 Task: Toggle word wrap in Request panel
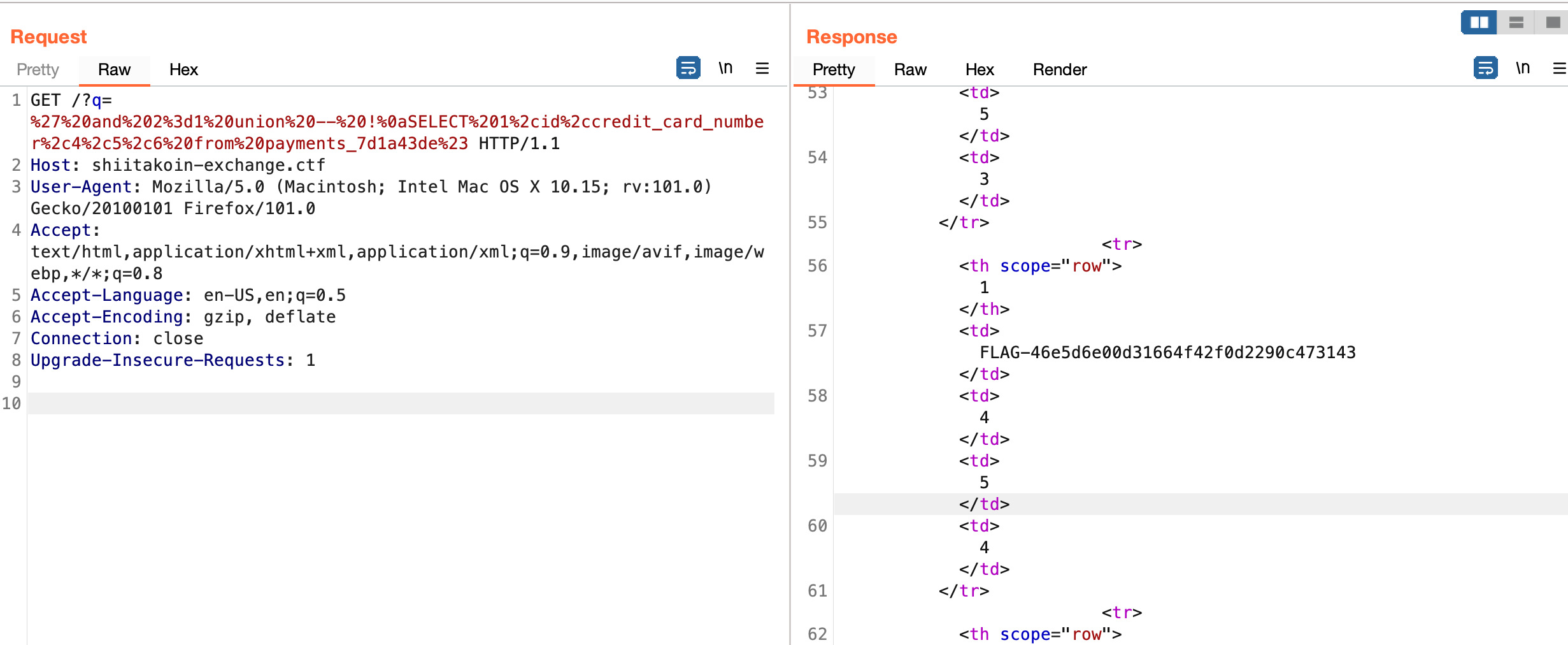688,68
